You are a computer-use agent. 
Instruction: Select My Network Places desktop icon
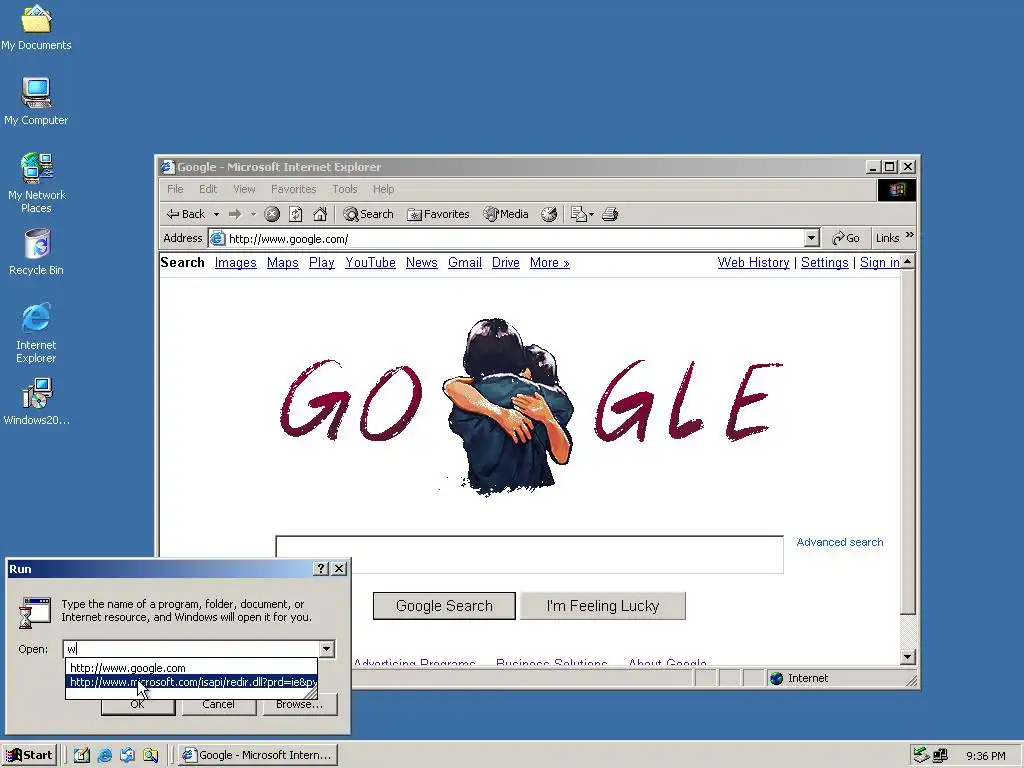36,183
